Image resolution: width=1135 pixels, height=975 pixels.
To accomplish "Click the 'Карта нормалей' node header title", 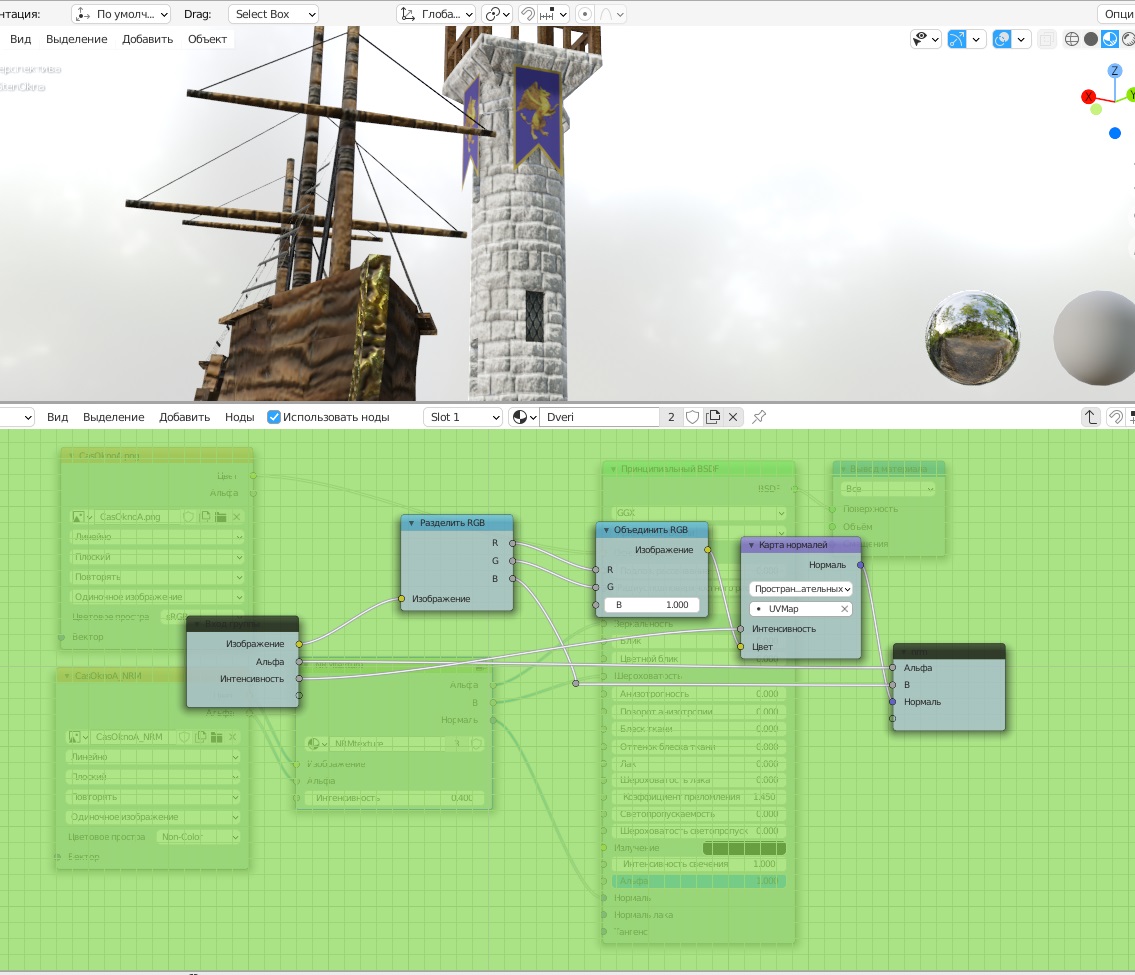I will coord(793,545).
